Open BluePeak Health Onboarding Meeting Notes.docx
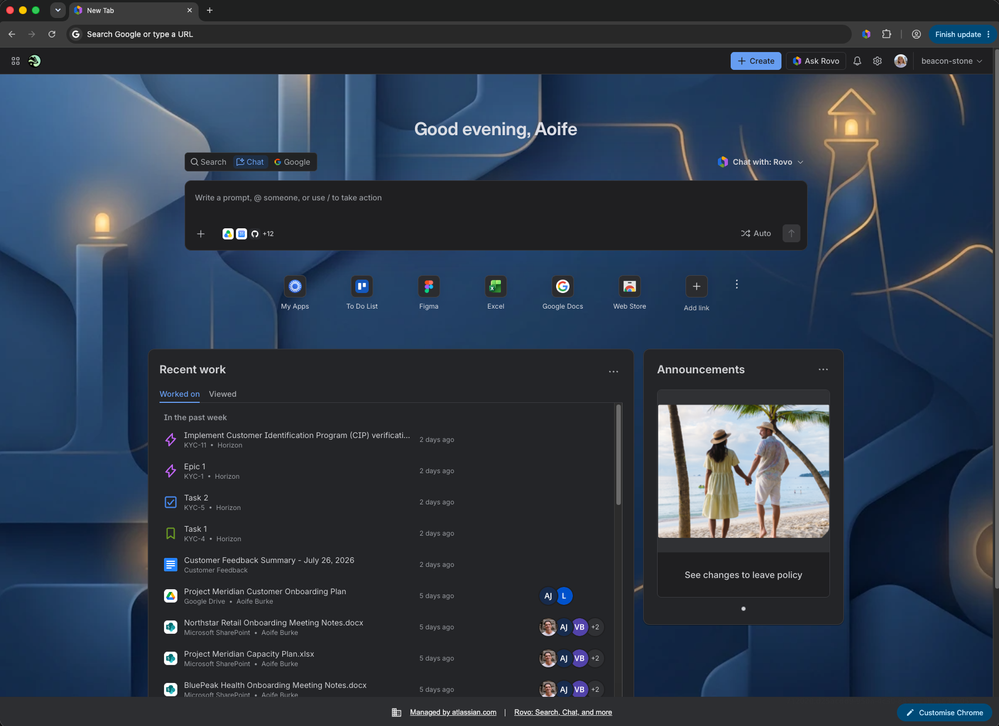This screenshot has width=999, height=726. pyautogui.click(x=385, y=688)
